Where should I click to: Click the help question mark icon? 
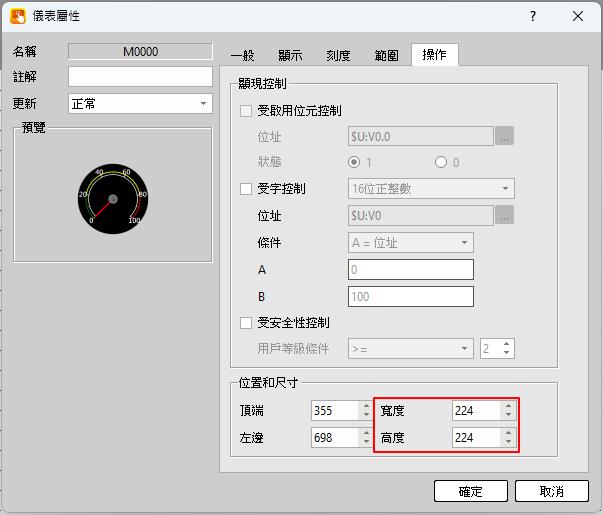coord(532,17)
